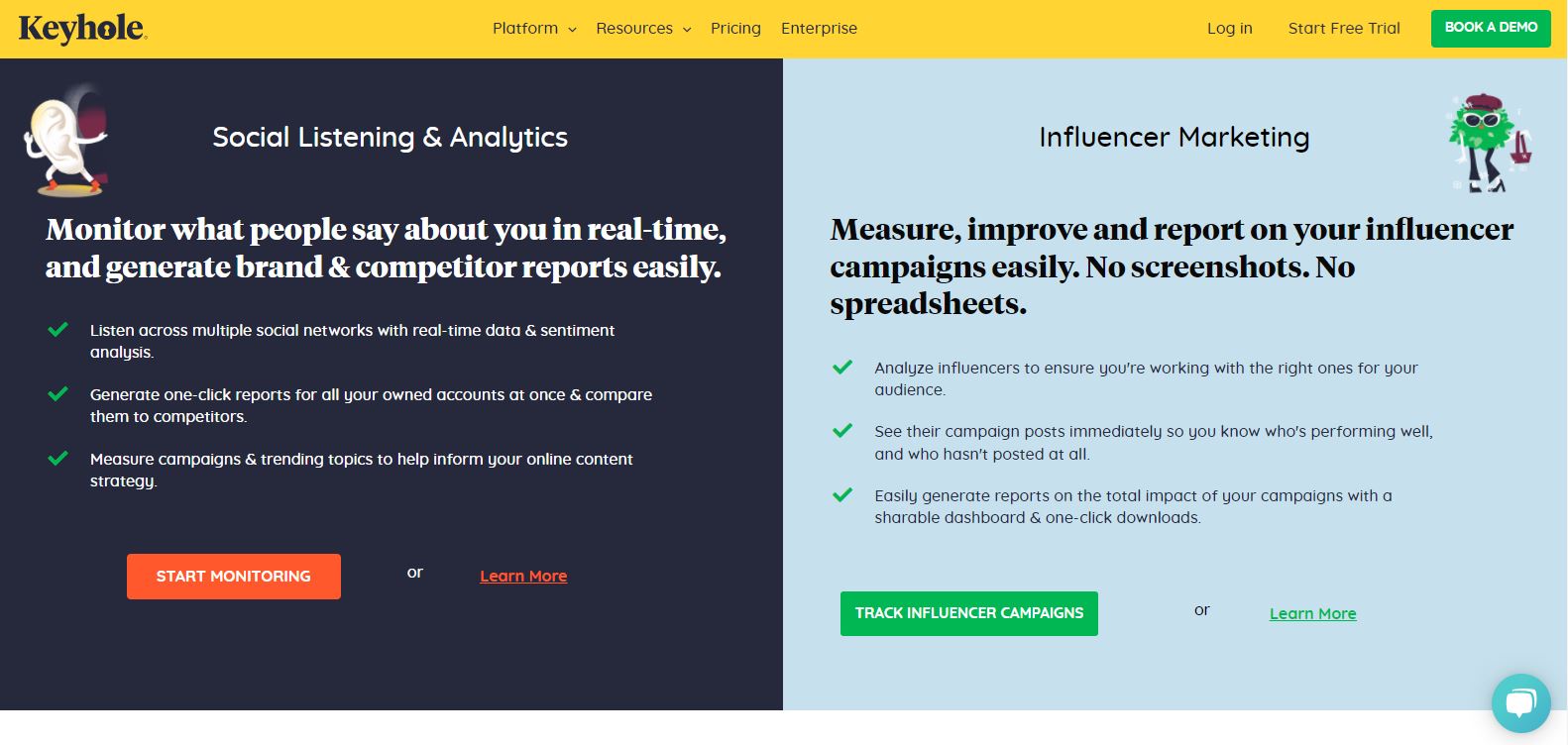Click the Keyhole logo

pos(82,29)
